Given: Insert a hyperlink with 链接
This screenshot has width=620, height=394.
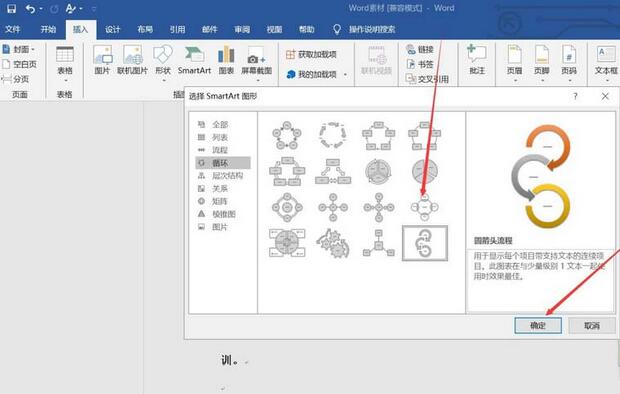Looking at the screenshot, I should (420, 49).
